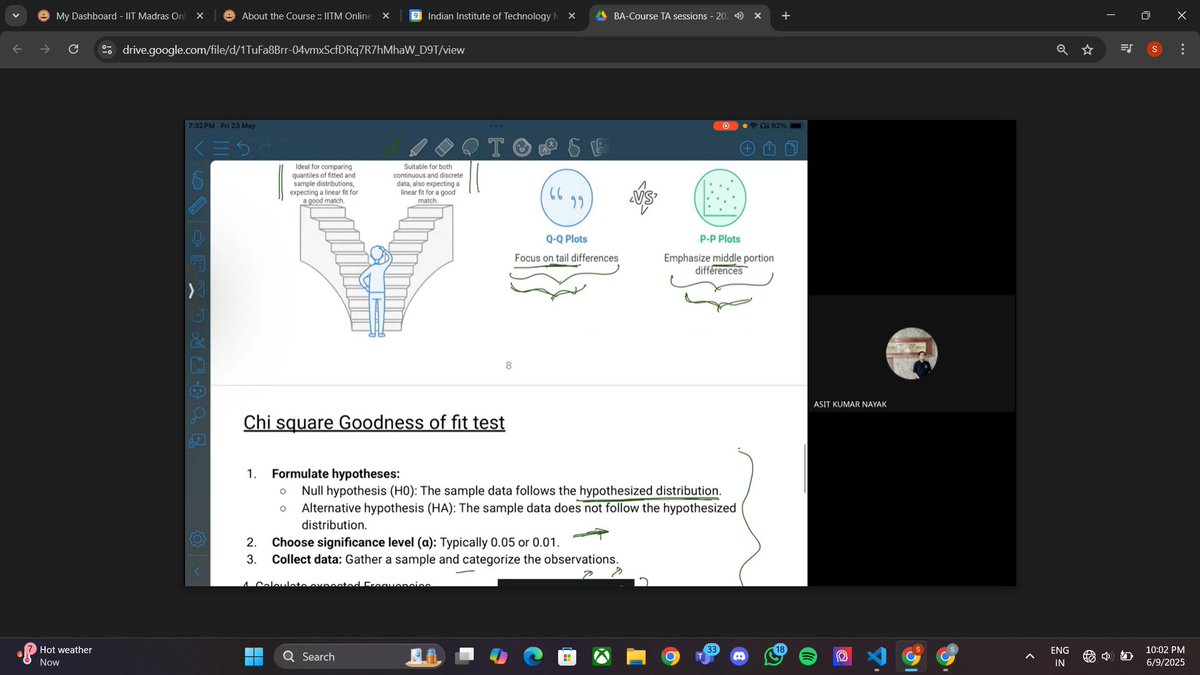The height and width of the screenshot is (675, 1200).
Task: Click the add page plus icon in recorded notes
Action: click(x=747, y=148)
